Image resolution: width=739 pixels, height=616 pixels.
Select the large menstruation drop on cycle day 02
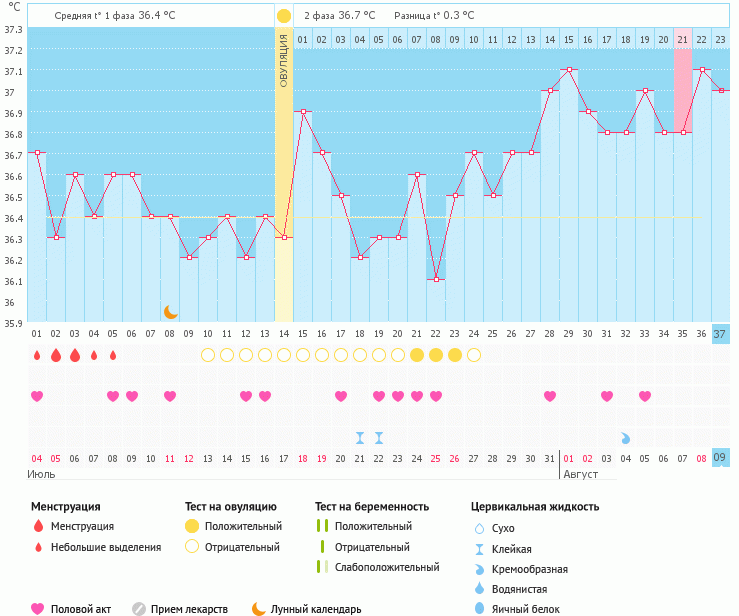(55, 355)
